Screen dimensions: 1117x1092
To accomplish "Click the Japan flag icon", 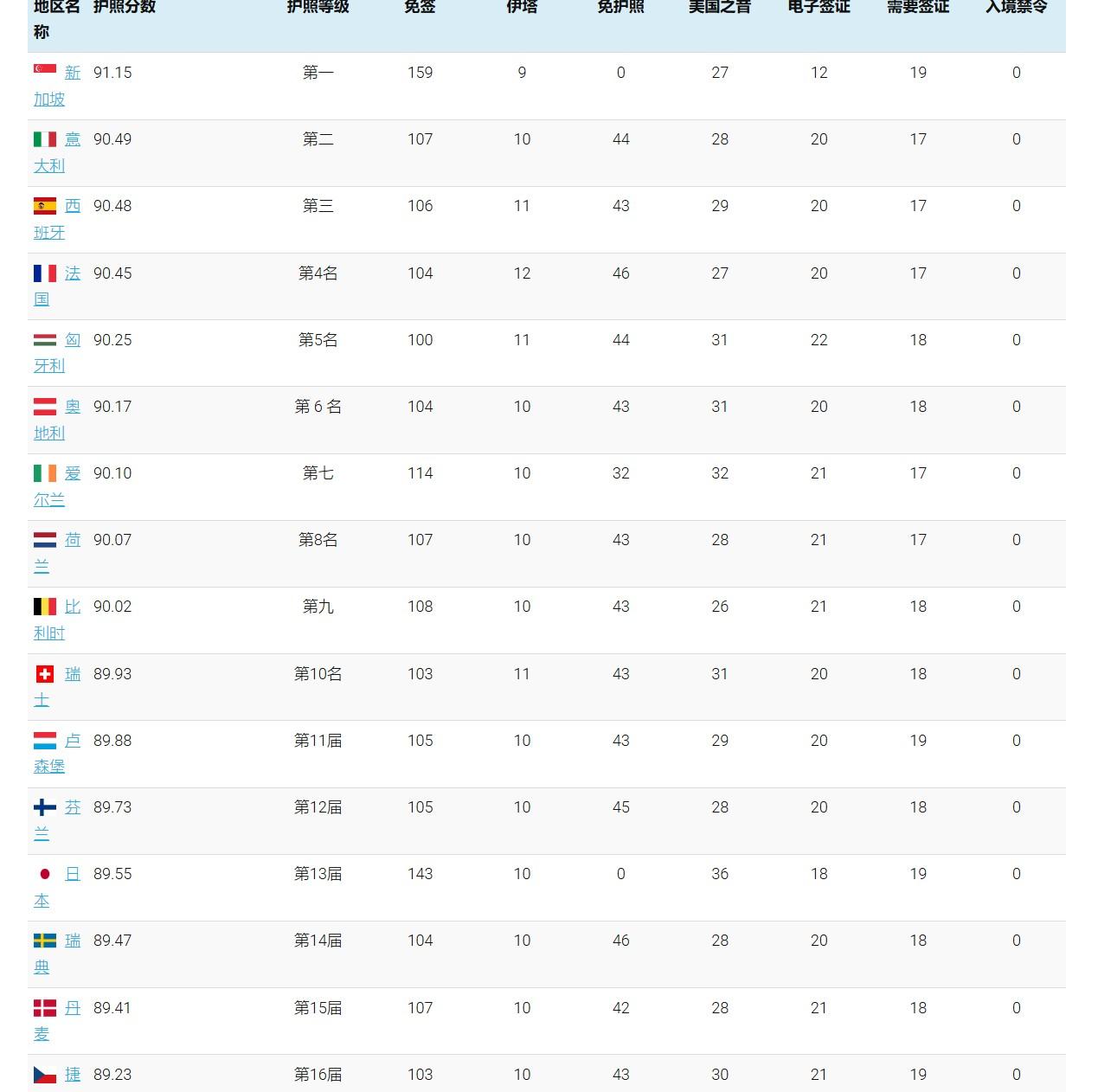I will 45,874.
